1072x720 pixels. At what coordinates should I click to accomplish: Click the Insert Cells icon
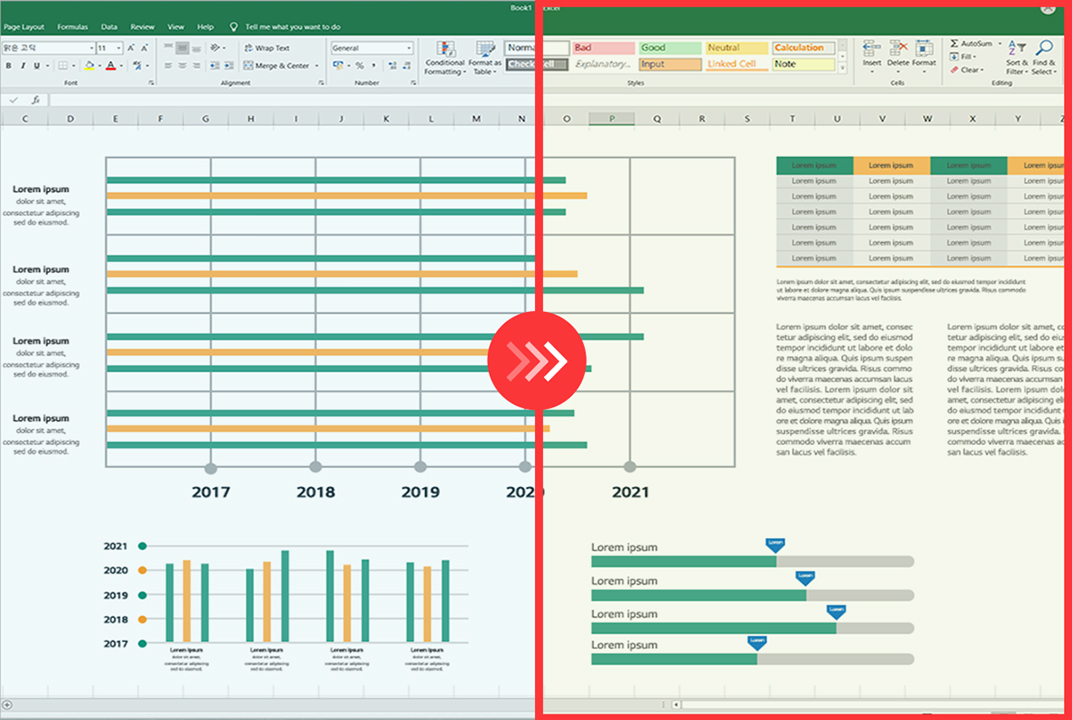click(870, 47)
